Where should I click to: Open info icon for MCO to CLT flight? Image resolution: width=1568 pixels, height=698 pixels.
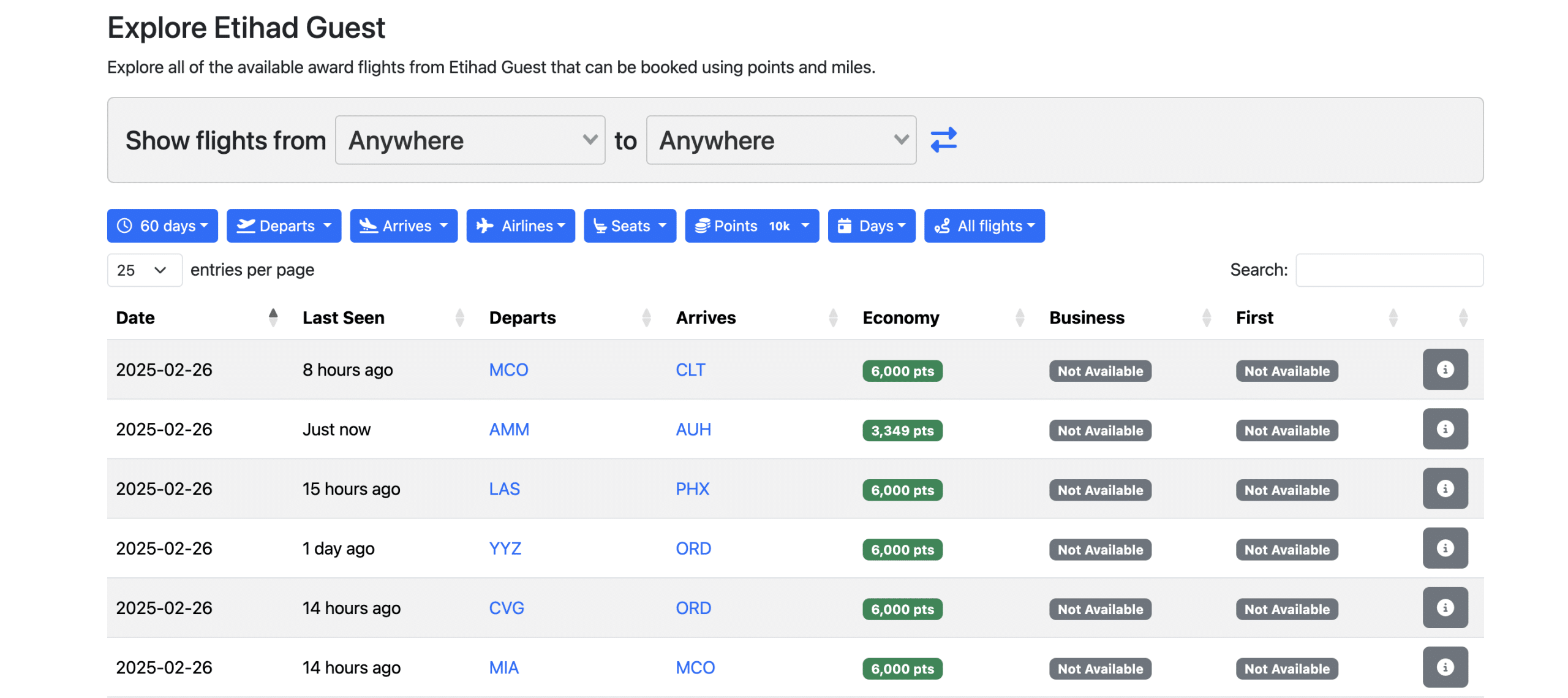pyautogui.click(x=1444, y=370)
